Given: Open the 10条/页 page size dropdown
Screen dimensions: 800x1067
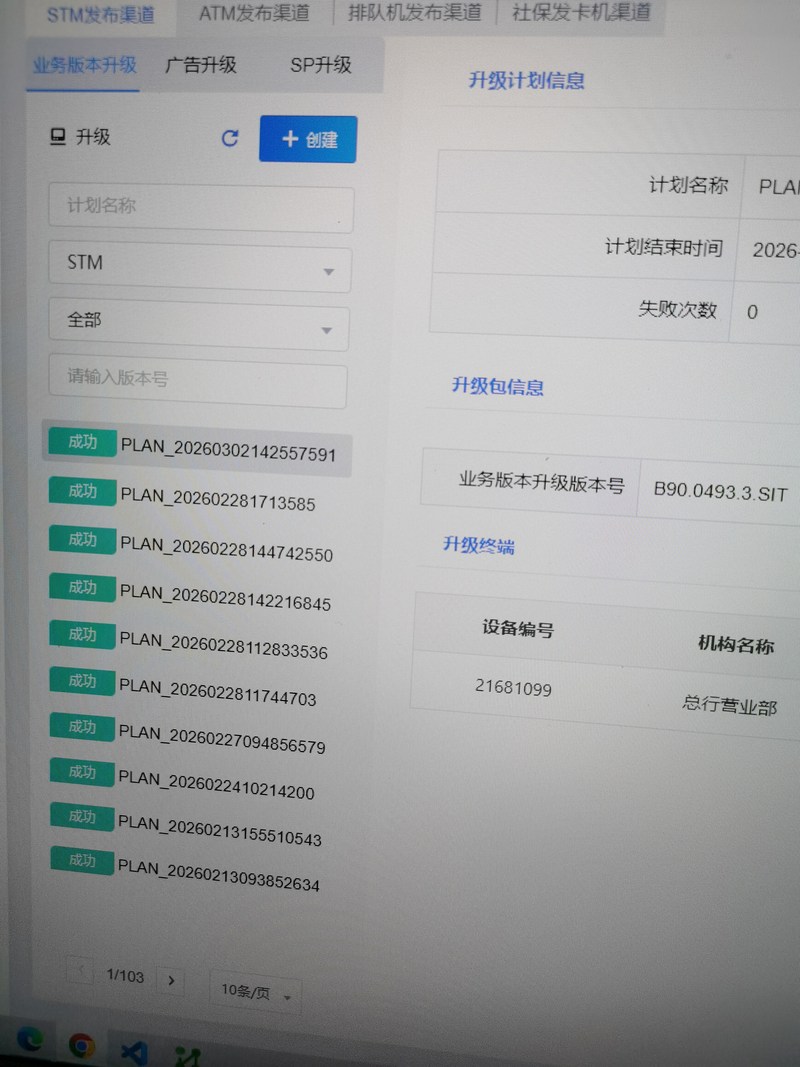Looking at the screenshot, I should (255, 992).
